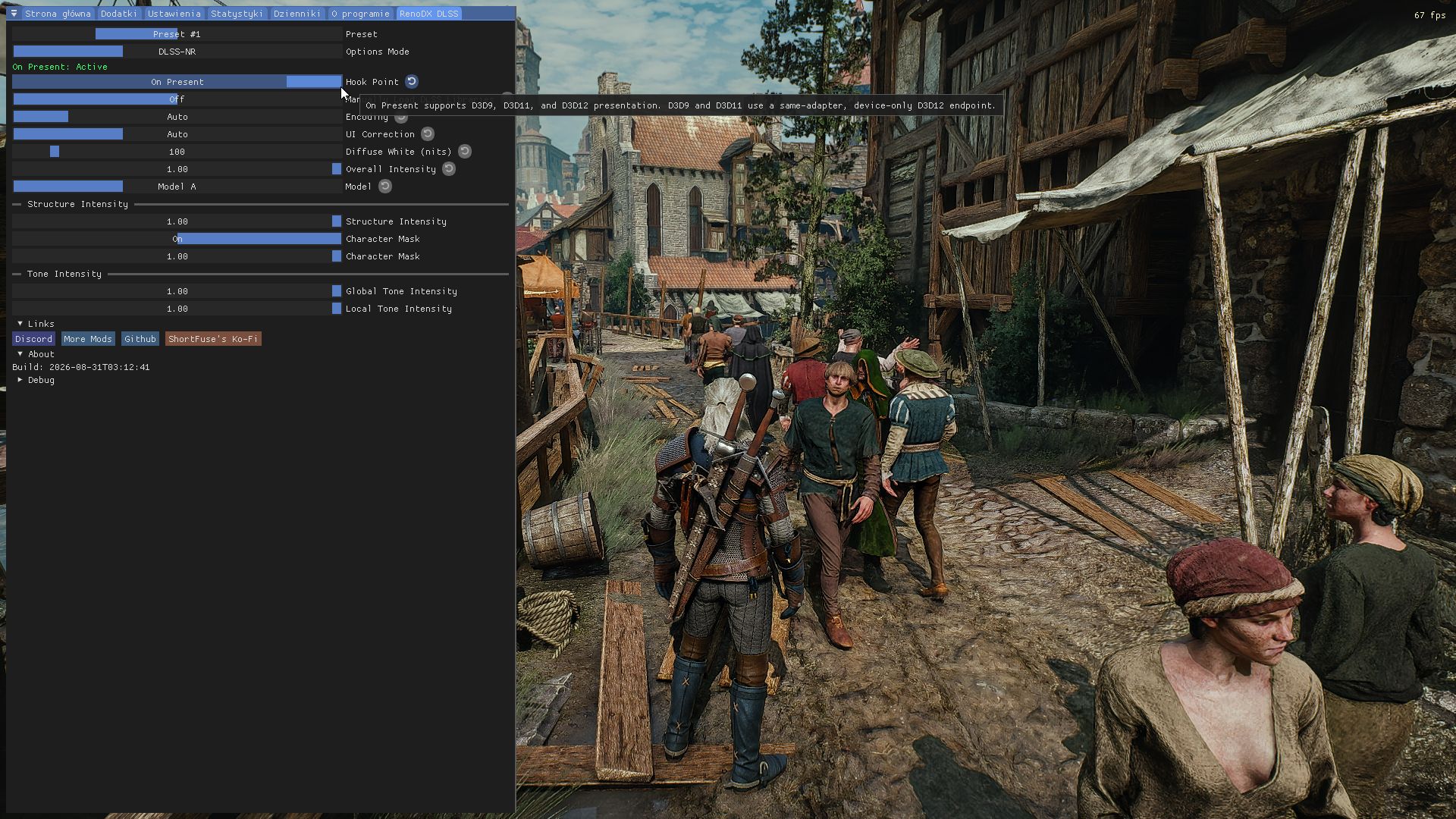Click the 'On Present: Active' status text
1456x819 pixels.
pyautogui.click(x=60, y=67)
